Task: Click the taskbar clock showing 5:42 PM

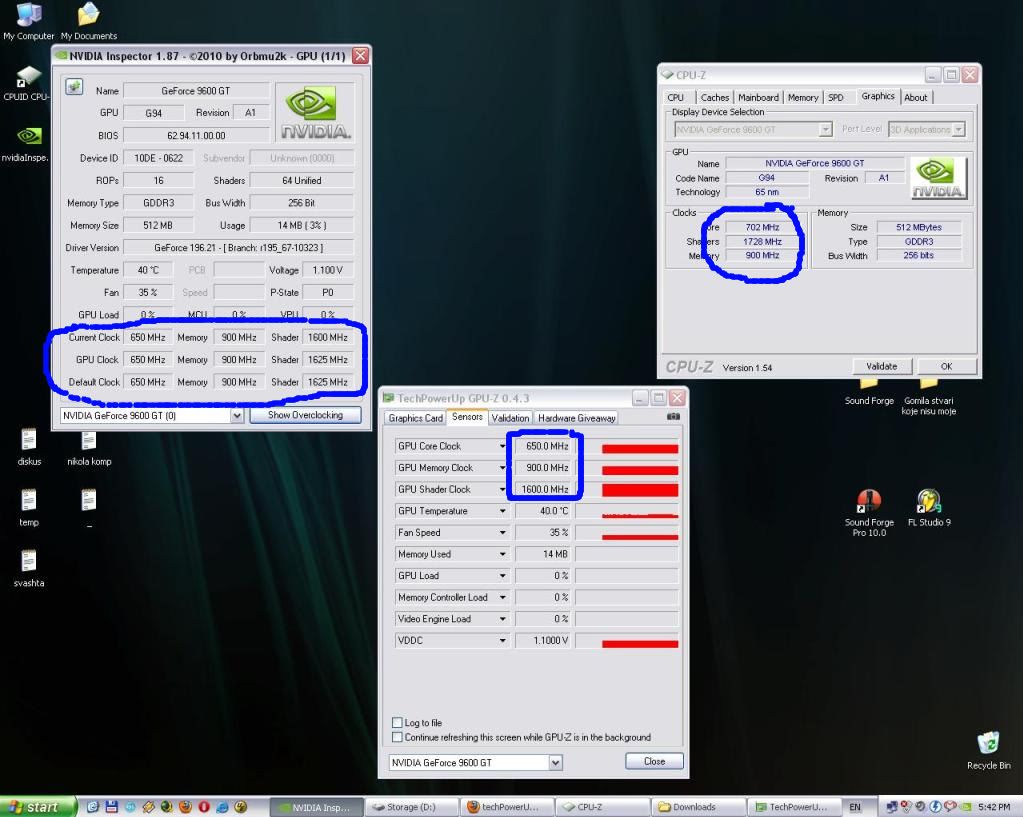Action: pyautogui.click(x=994, y=807)
